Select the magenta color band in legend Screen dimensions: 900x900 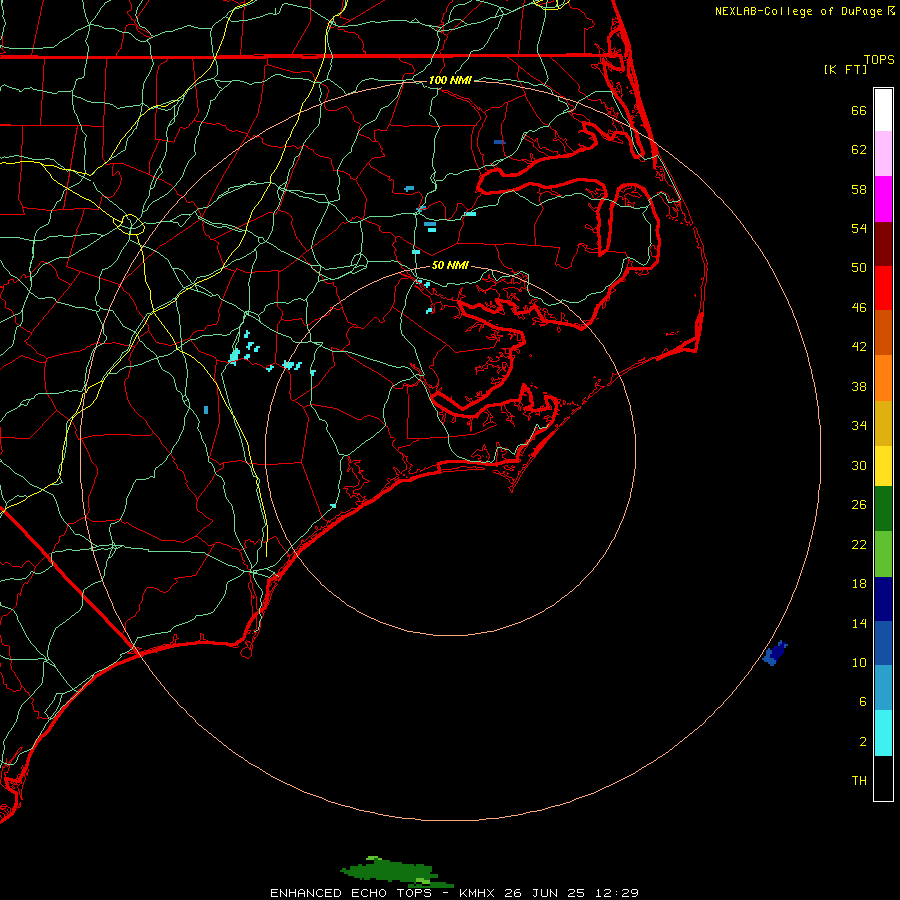(x=883, y=199)
